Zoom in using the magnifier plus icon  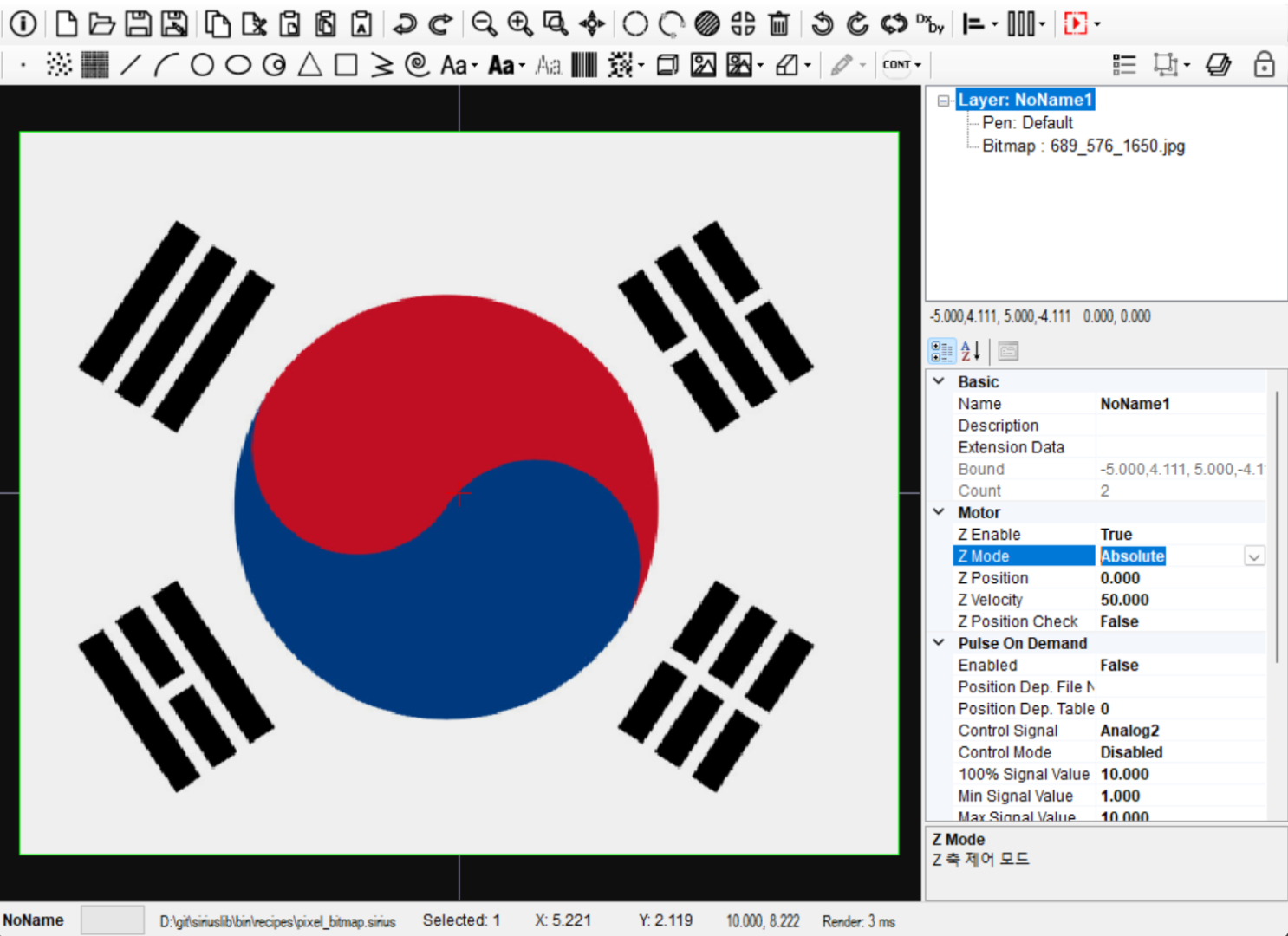[520, 24]
